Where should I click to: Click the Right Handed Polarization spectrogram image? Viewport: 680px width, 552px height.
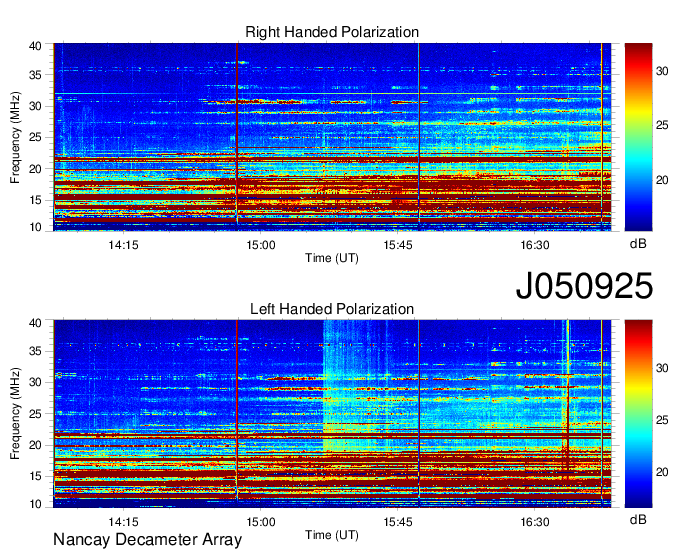332,137
